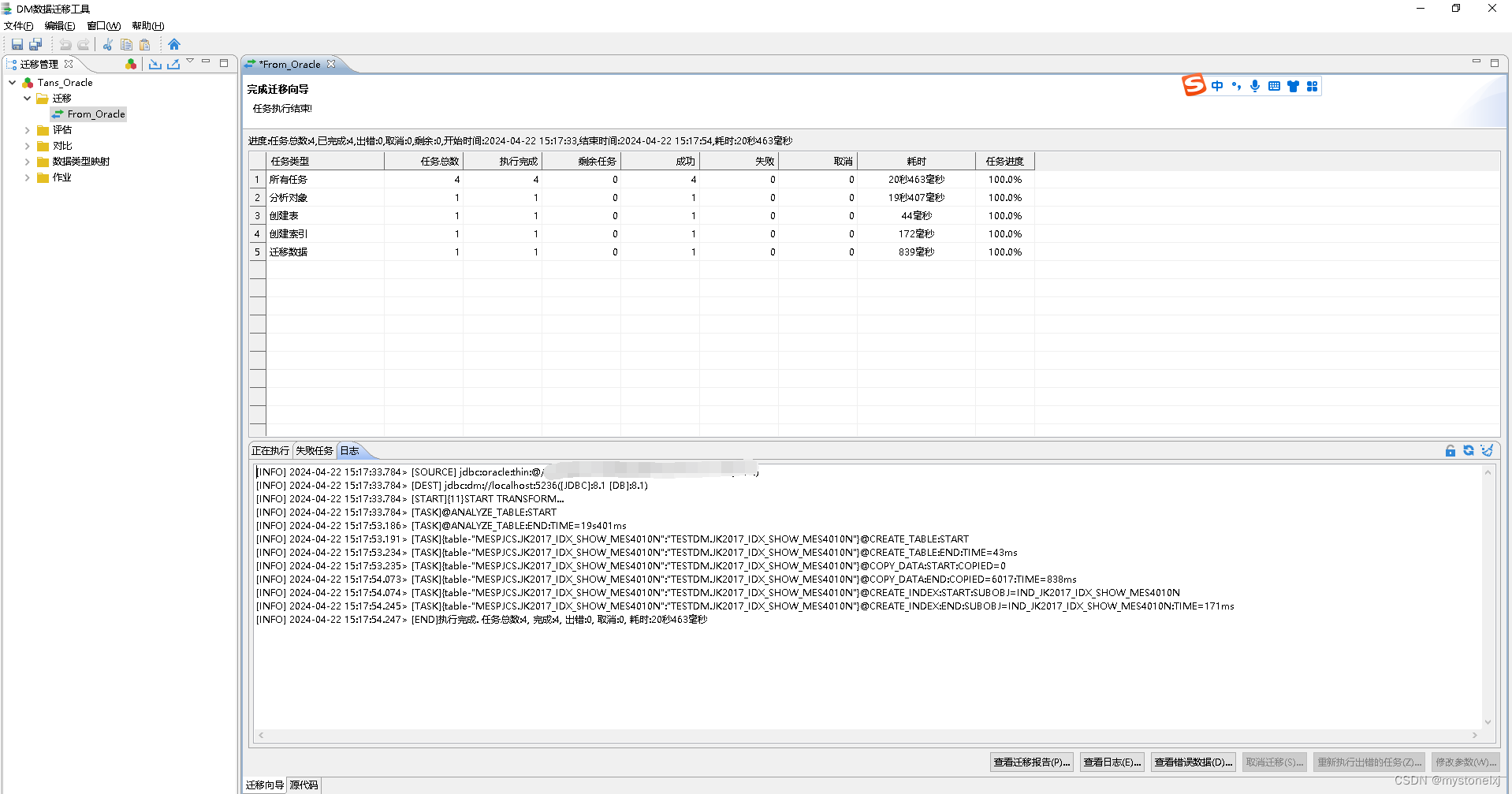Click the log scrollbar down arrow

coord(1488,721)
